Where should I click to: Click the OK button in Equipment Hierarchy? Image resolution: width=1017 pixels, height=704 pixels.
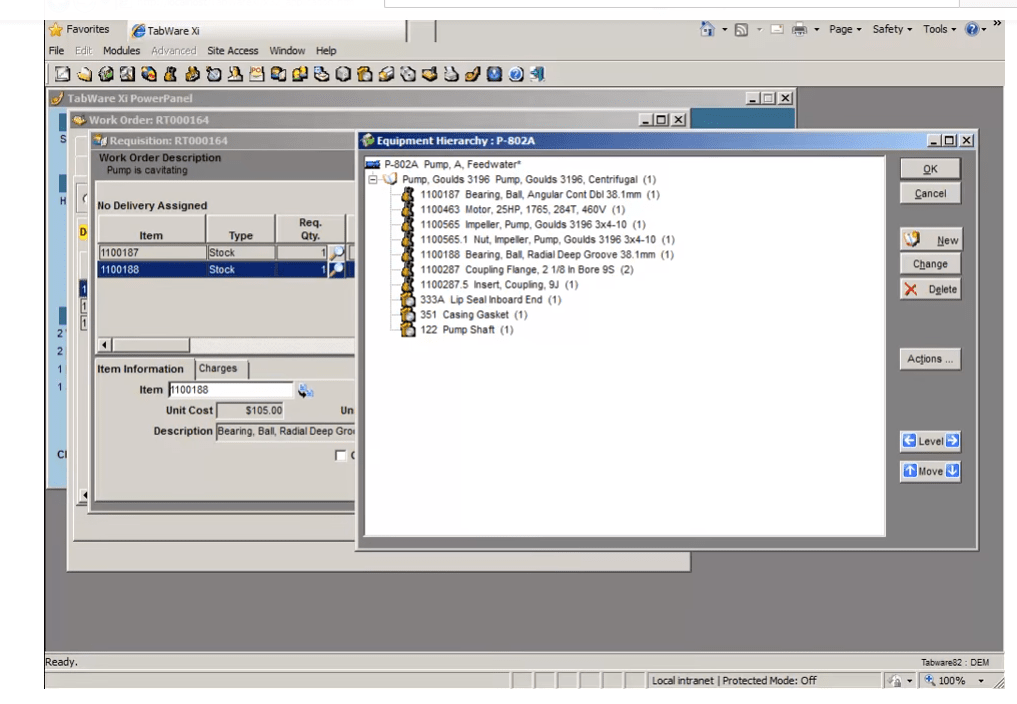[930, 169]
